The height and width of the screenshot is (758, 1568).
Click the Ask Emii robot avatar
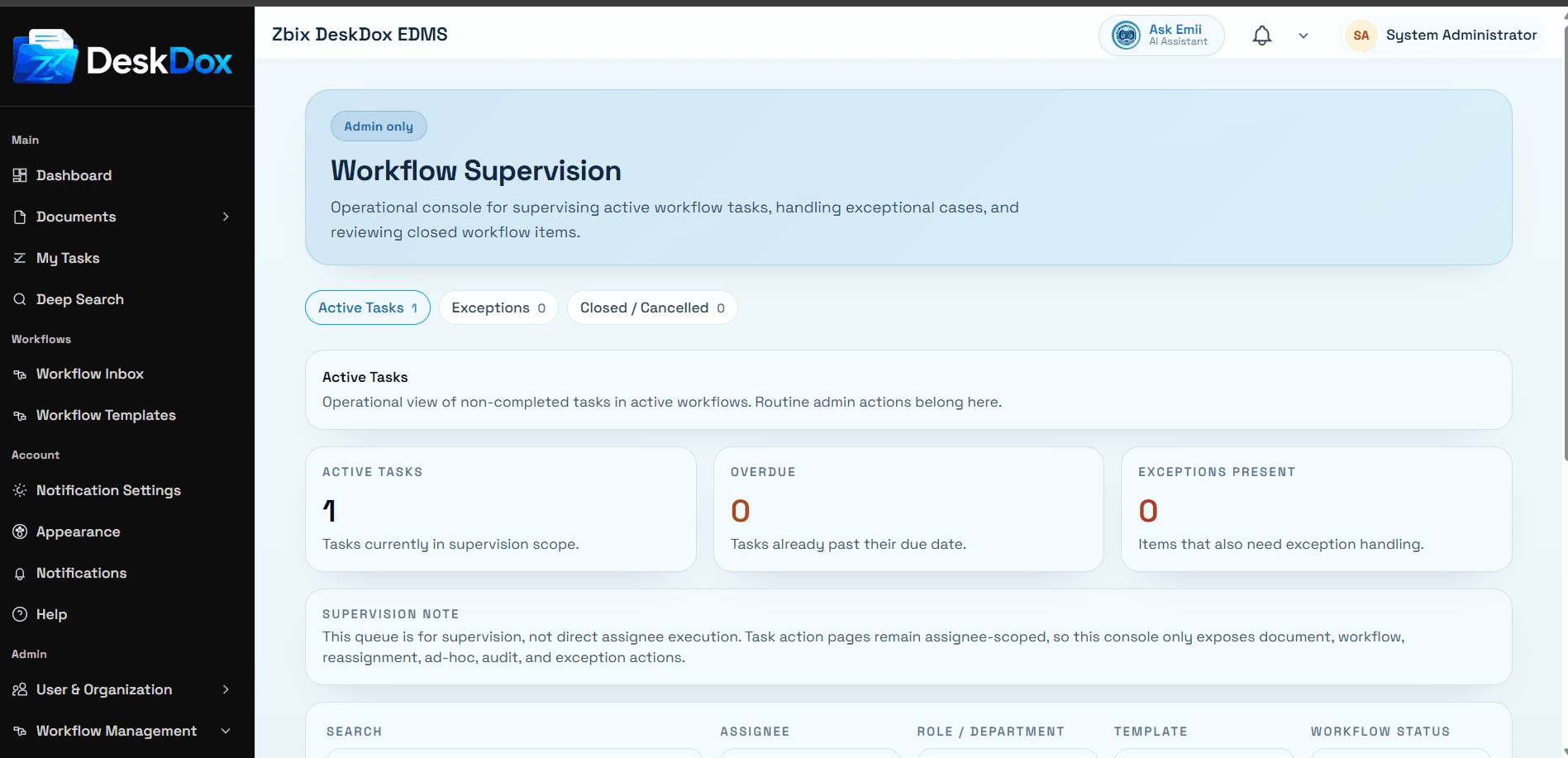point(1126,36)
